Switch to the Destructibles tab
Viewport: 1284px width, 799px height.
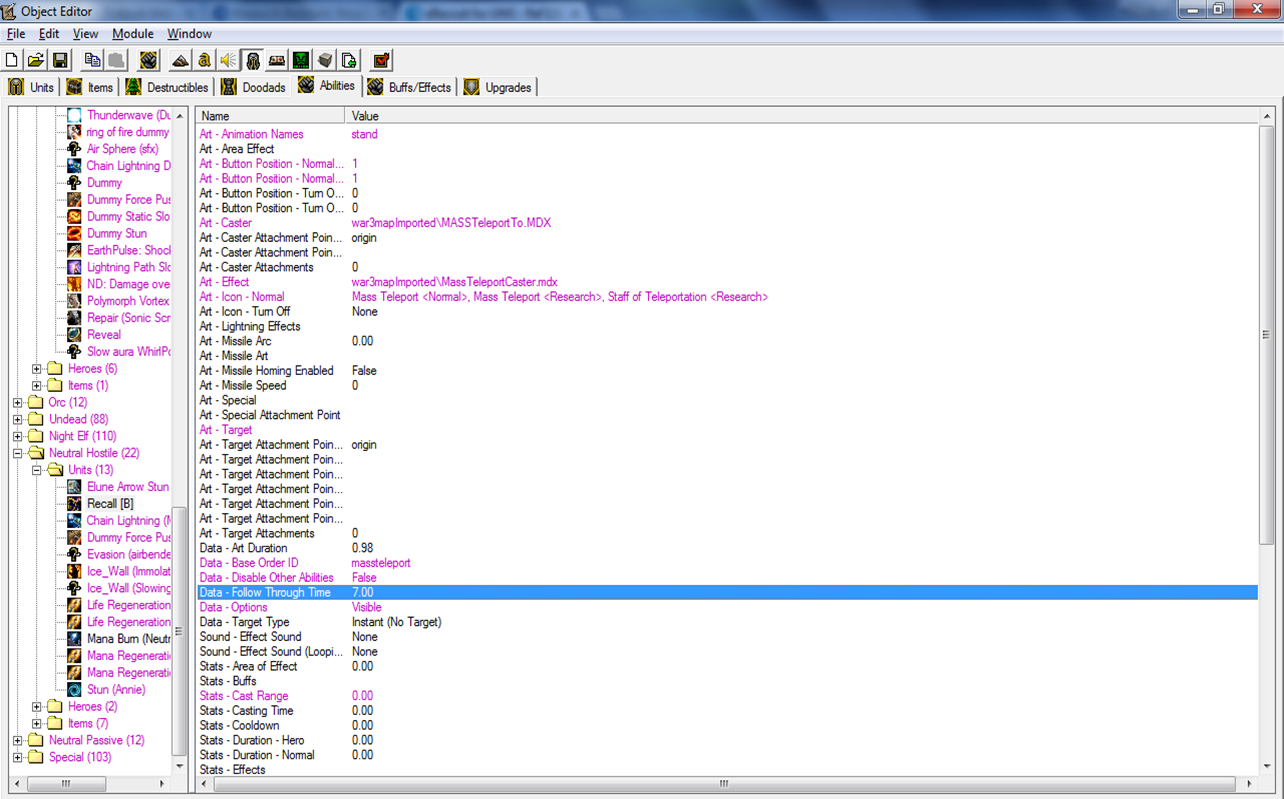click(x=167, y=87)
